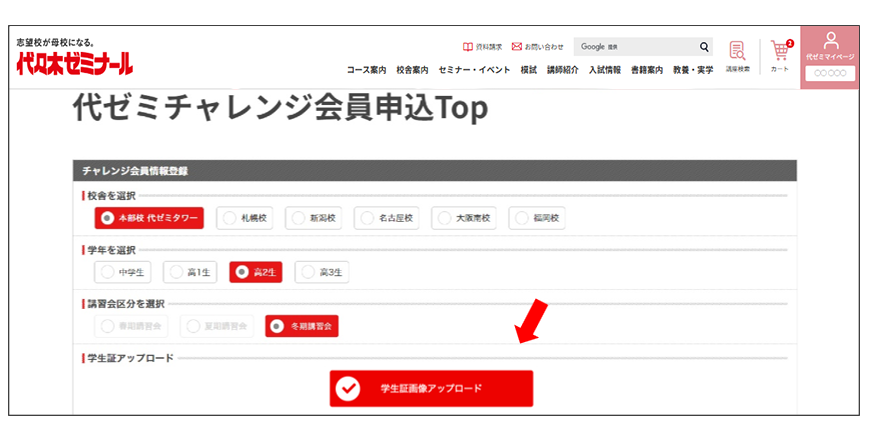Select 冬期講習会 session option
This screenshot has height=428, width=871.
click(302, 325)
